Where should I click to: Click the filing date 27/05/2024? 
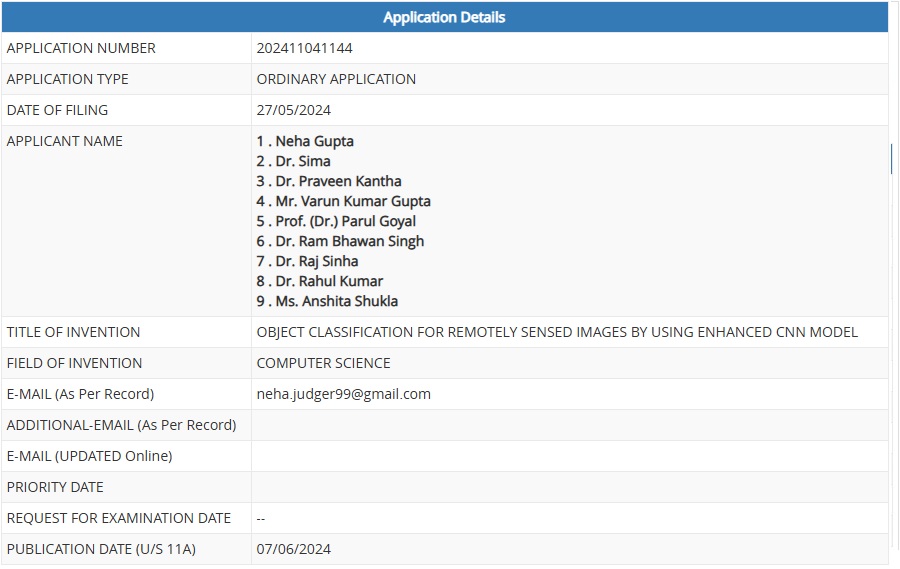pos(293,110)
